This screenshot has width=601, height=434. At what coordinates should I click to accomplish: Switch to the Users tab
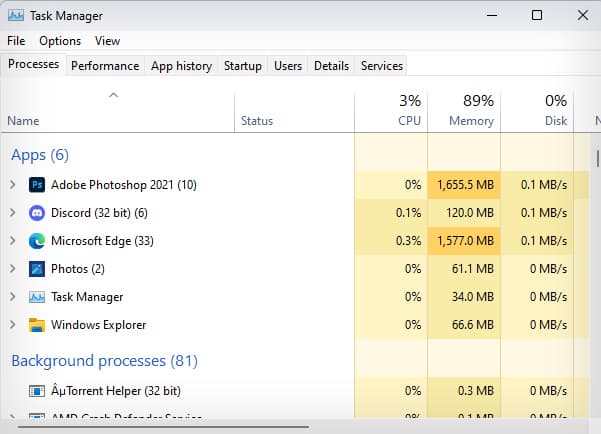pyautogui.click(x=288, y=66)
